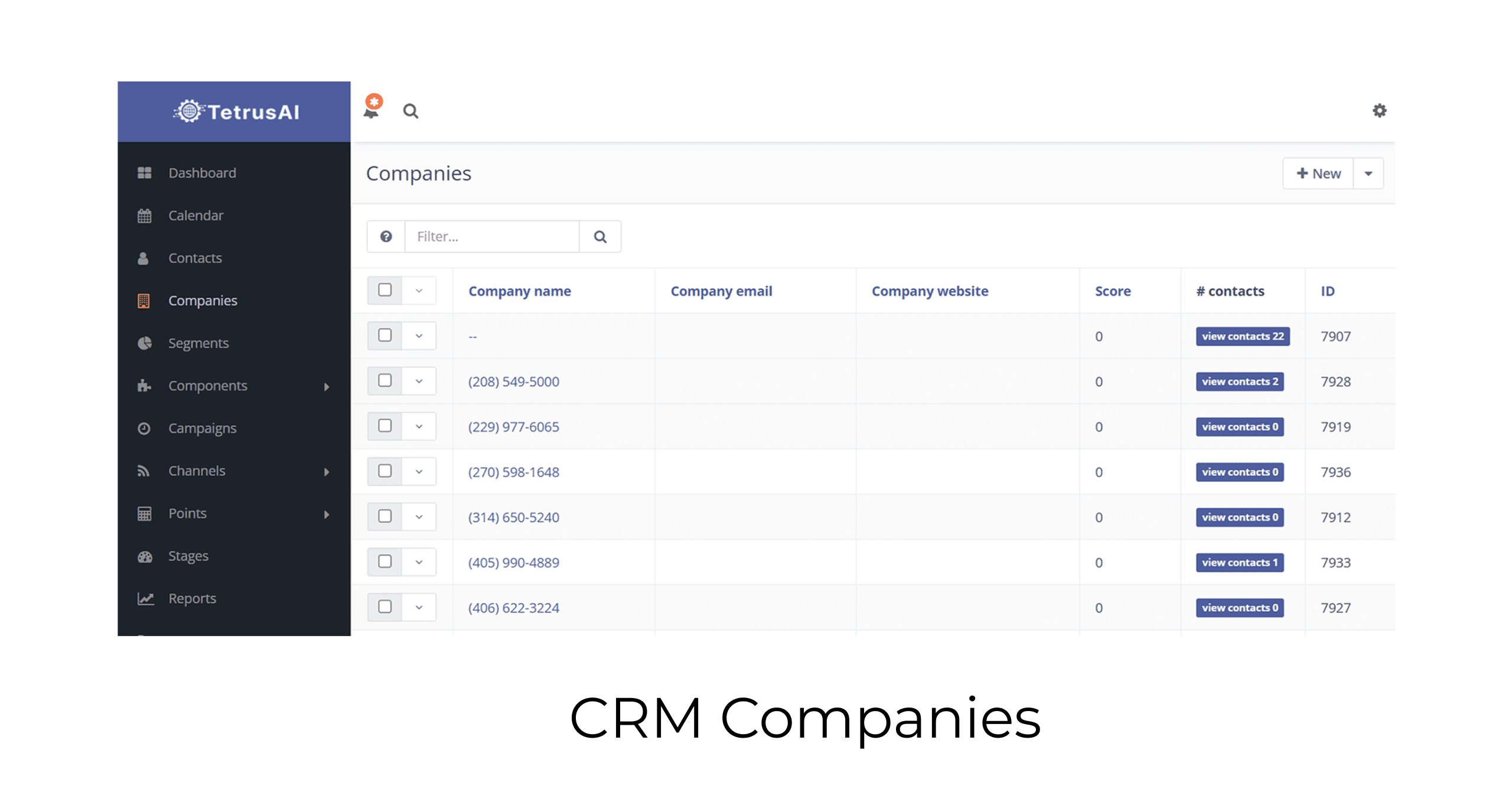The height and width of the screenshot is (789, 1512).
Task: Click the Calendar icon in sidebar
Action: [144, 216]
